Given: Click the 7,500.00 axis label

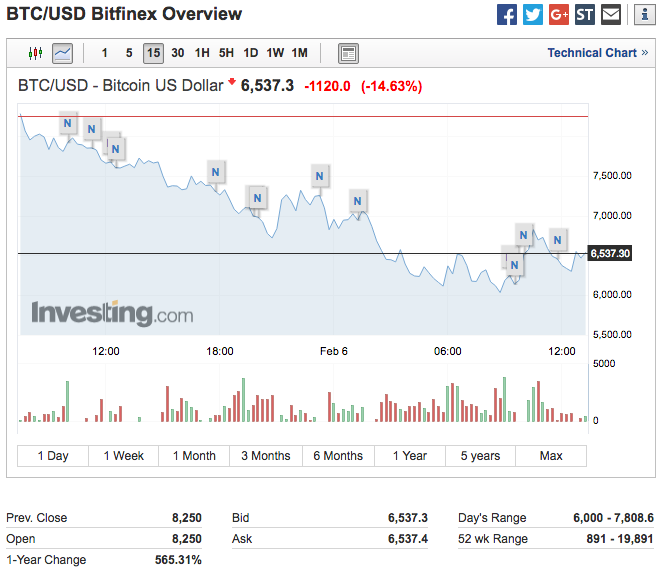Looking at the screenshot, I should point(612,175).
